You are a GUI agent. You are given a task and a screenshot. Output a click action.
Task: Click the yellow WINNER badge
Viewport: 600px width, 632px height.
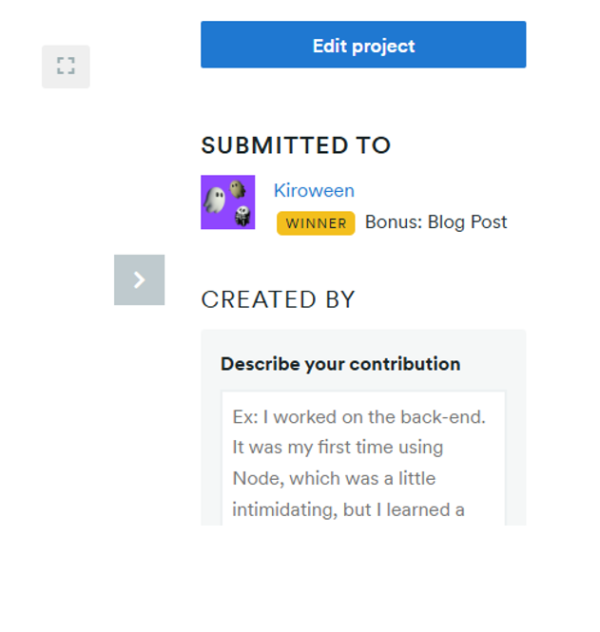[x=316, y=223]
